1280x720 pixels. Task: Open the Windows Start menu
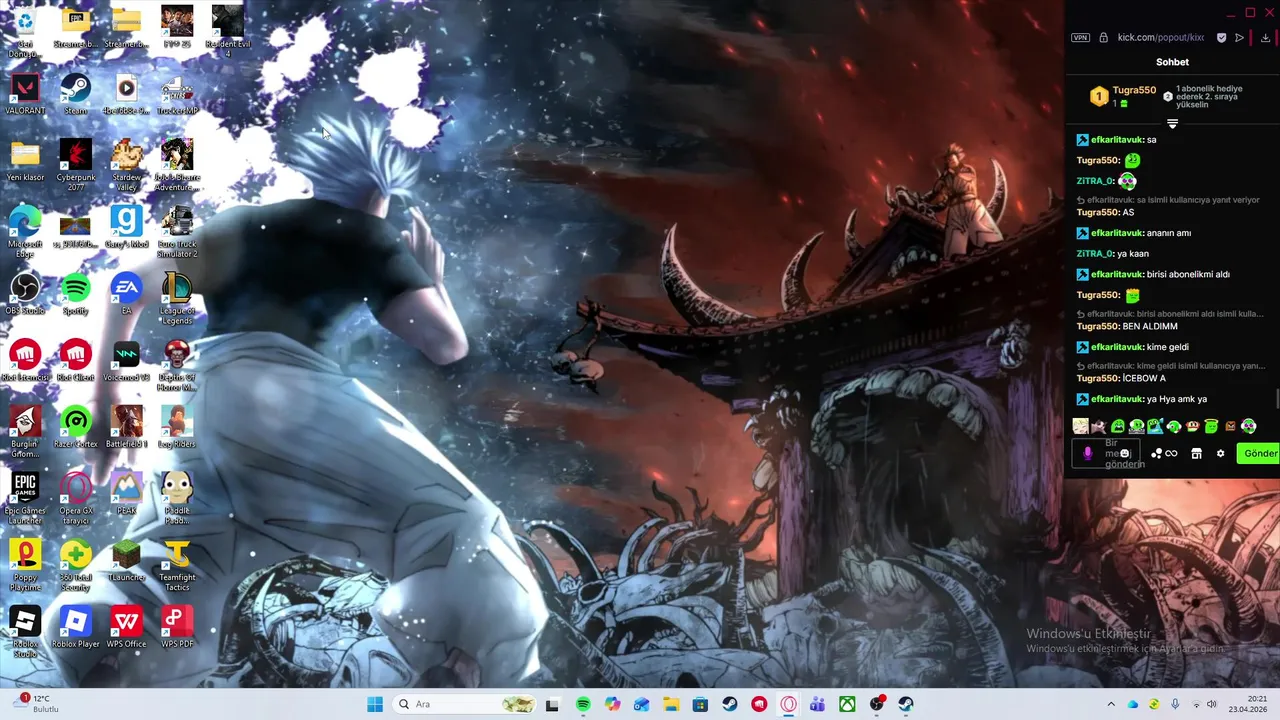[375, 704]
